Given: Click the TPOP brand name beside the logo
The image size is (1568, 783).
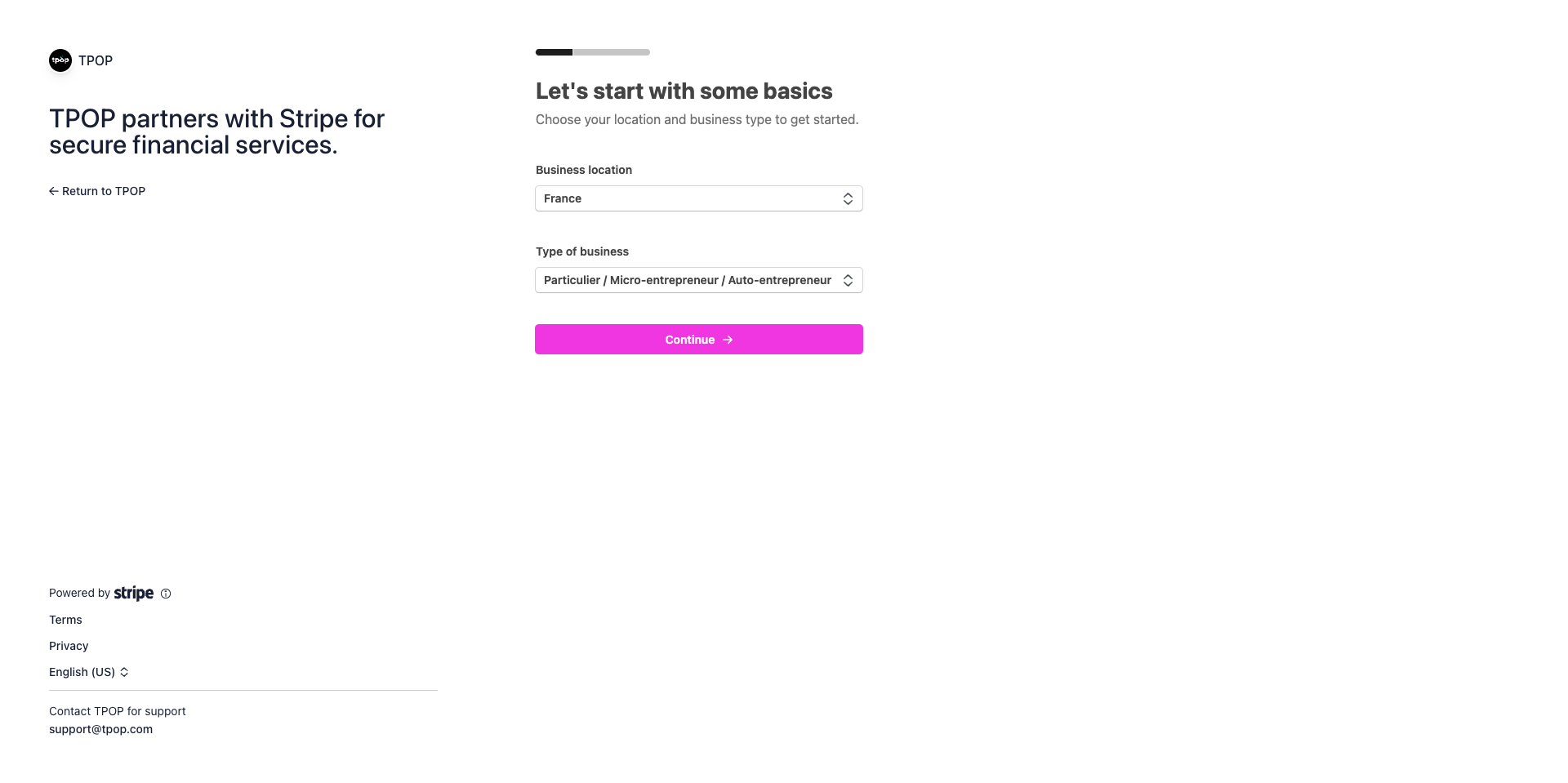Looking at the screenshot, I should pos(96,60).
